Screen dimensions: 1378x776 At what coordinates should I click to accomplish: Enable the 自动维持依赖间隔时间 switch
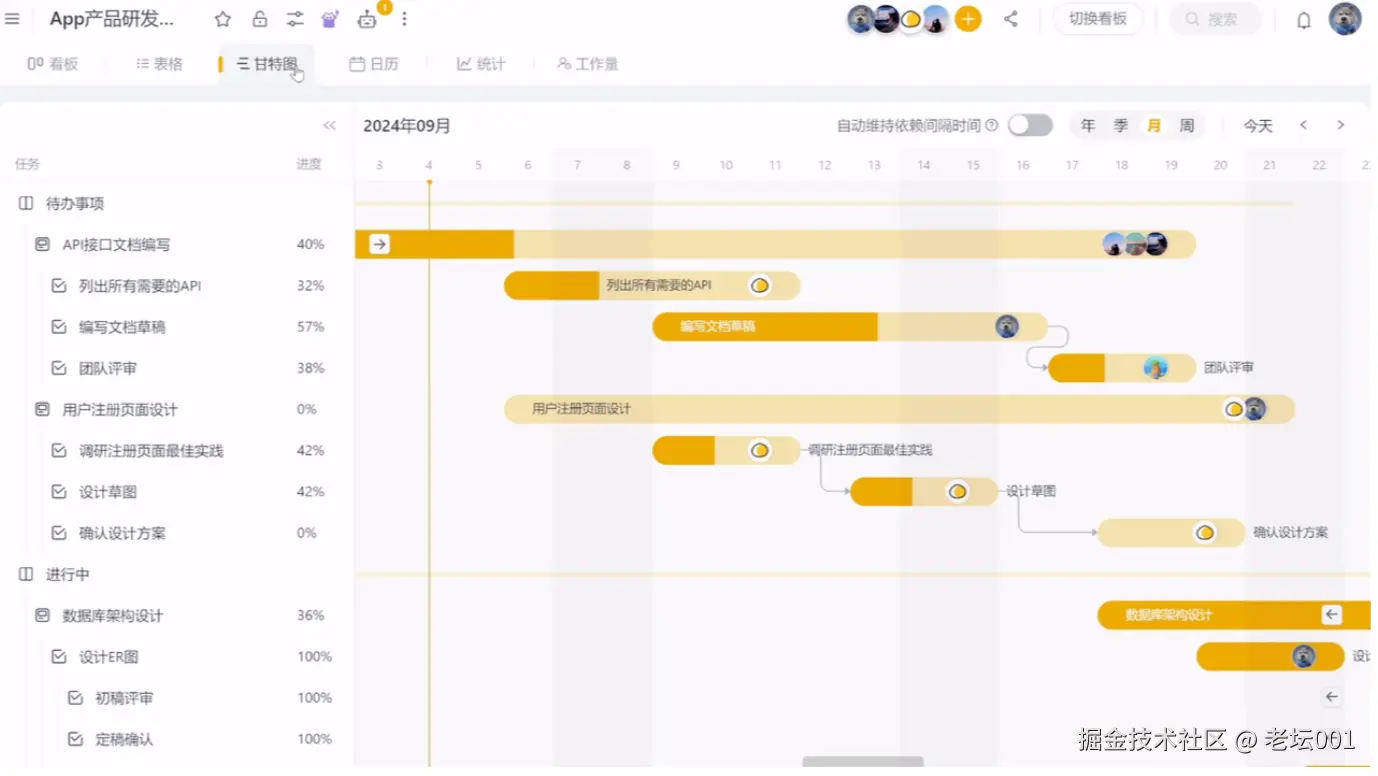1029,125
